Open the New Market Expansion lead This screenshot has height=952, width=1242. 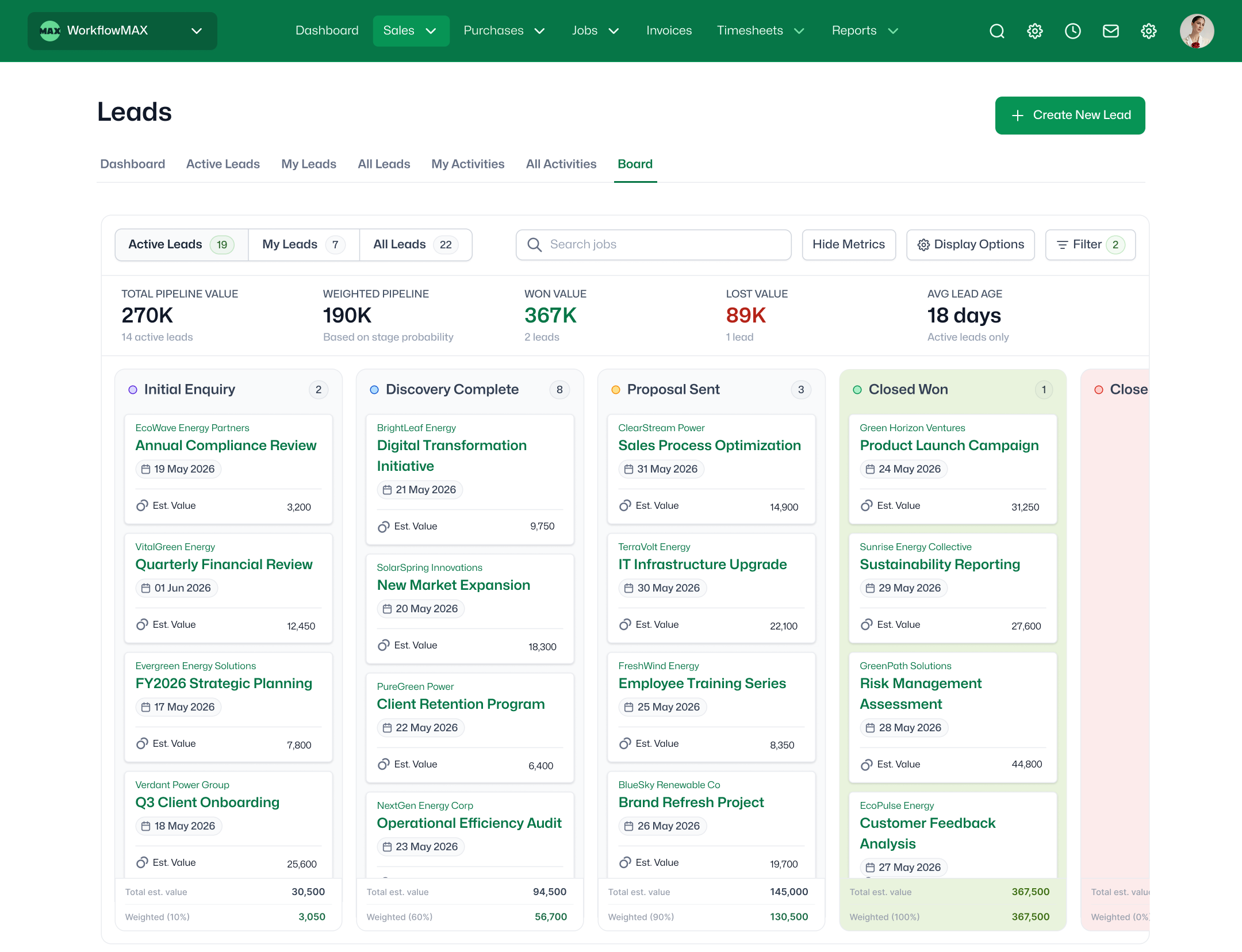point(454,585)
